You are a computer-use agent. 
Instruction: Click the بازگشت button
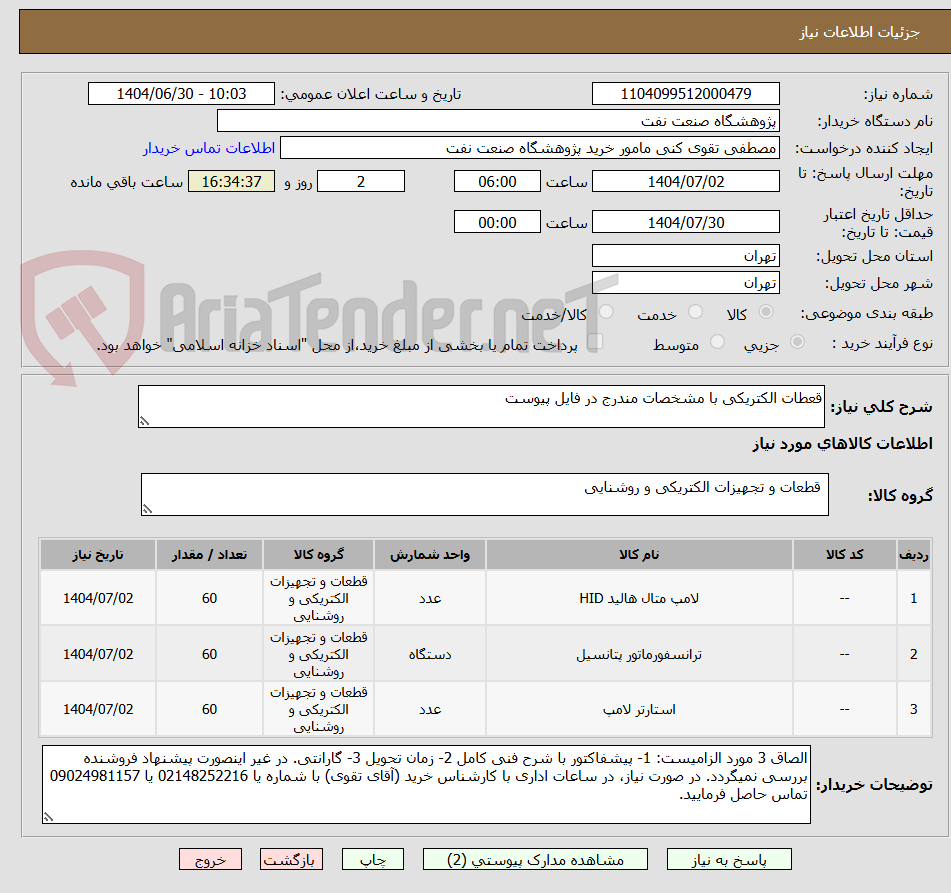[291, 858]
